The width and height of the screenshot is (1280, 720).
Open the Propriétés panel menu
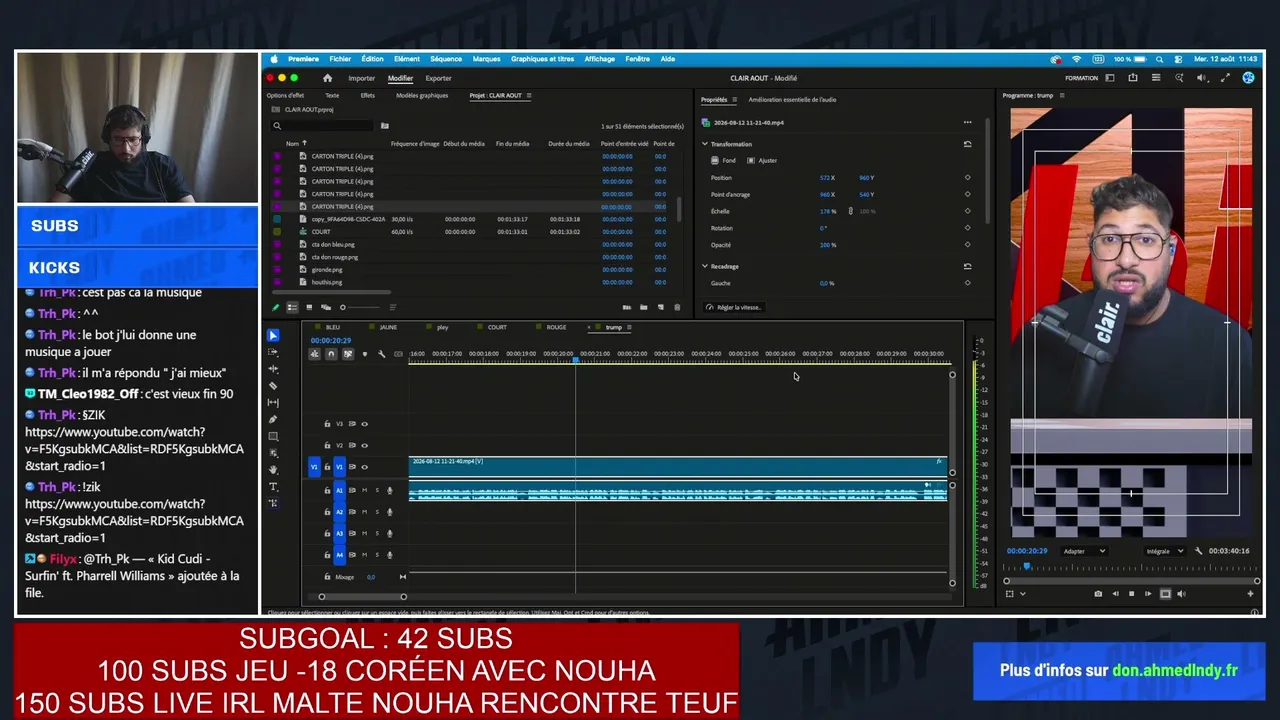pyautogui.click(x=734, y=100)
